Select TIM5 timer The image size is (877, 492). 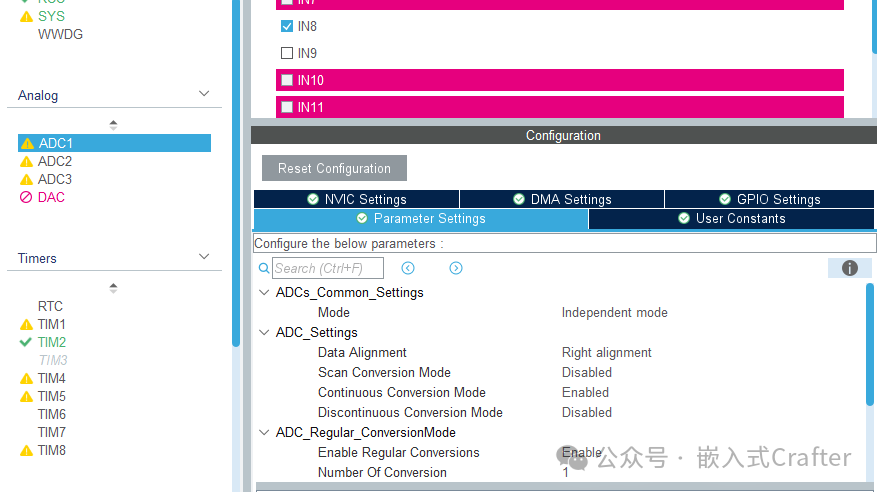tap(52, 396)
